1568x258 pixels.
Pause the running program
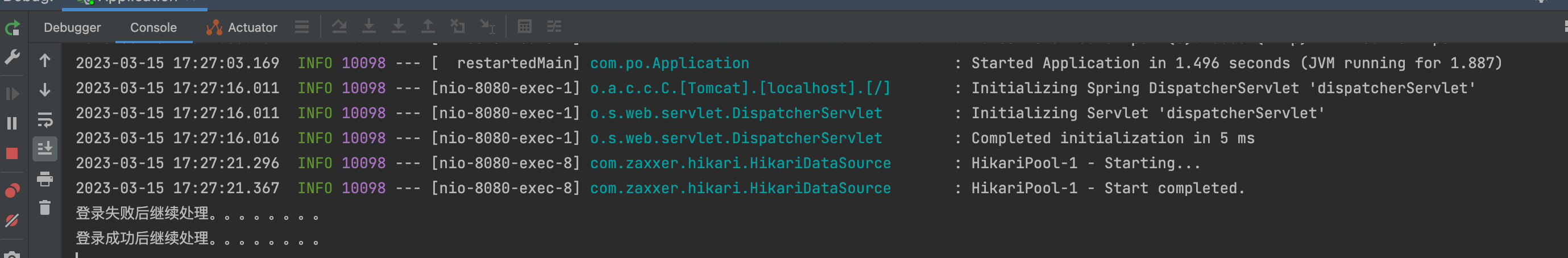12,123
